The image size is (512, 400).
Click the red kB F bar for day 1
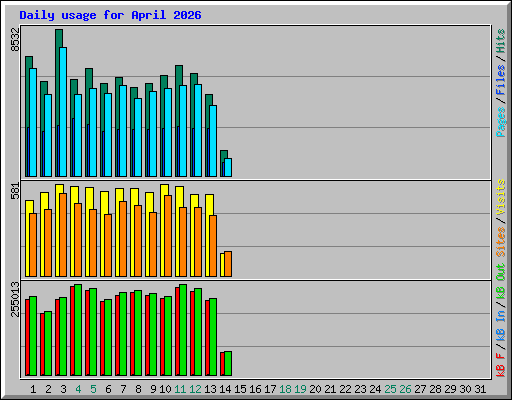(x=27, y=337)
